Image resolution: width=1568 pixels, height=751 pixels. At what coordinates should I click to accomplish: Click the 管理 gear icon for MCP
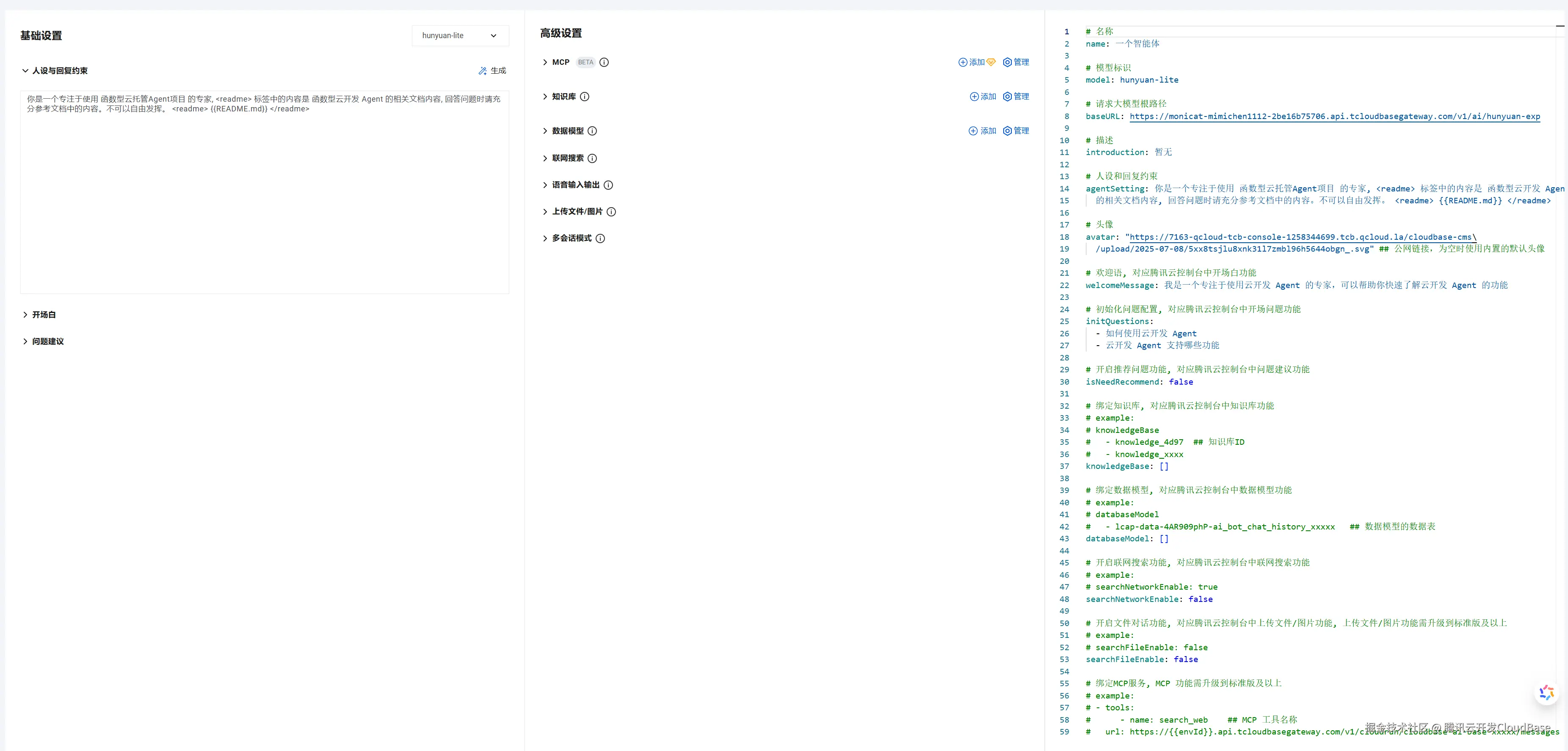point(1008,62)
